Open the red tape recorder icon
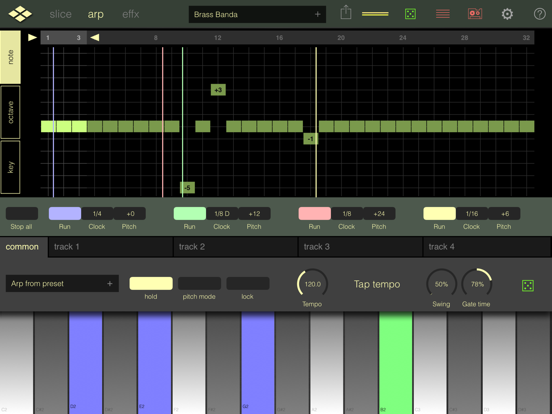Screen dimensions: 552x414 (475, 14)
